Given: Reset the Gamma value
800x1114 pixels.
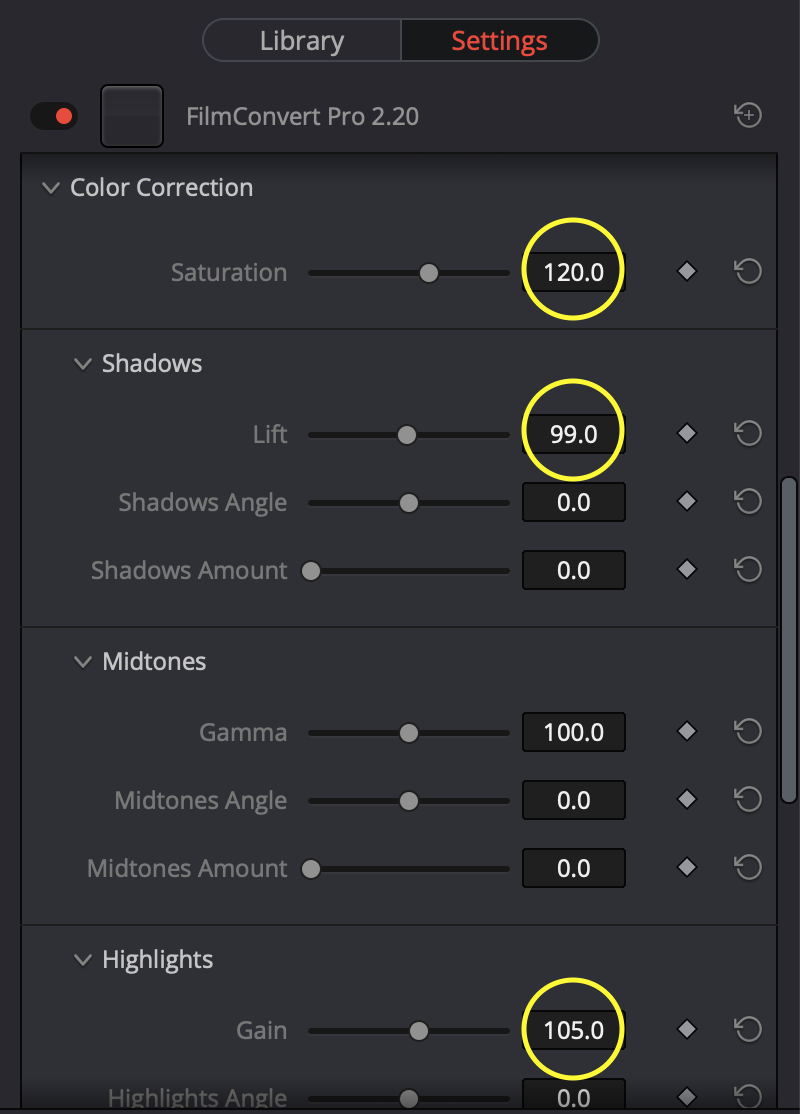Looking at the screenshot, I should (x=748, y=731).
